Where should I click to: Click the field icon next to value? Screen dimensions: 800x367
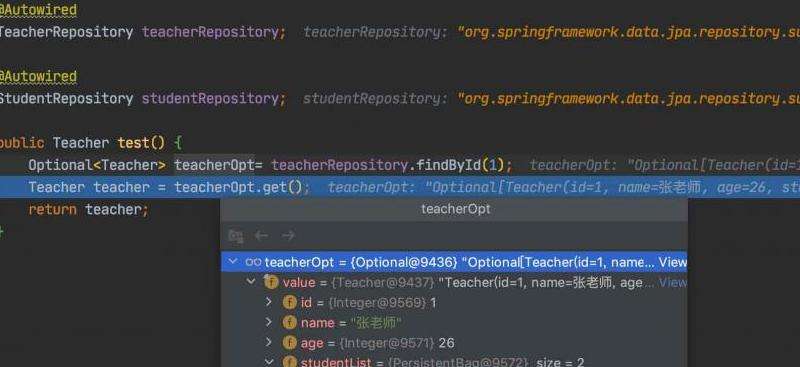(x=271, y=282)
